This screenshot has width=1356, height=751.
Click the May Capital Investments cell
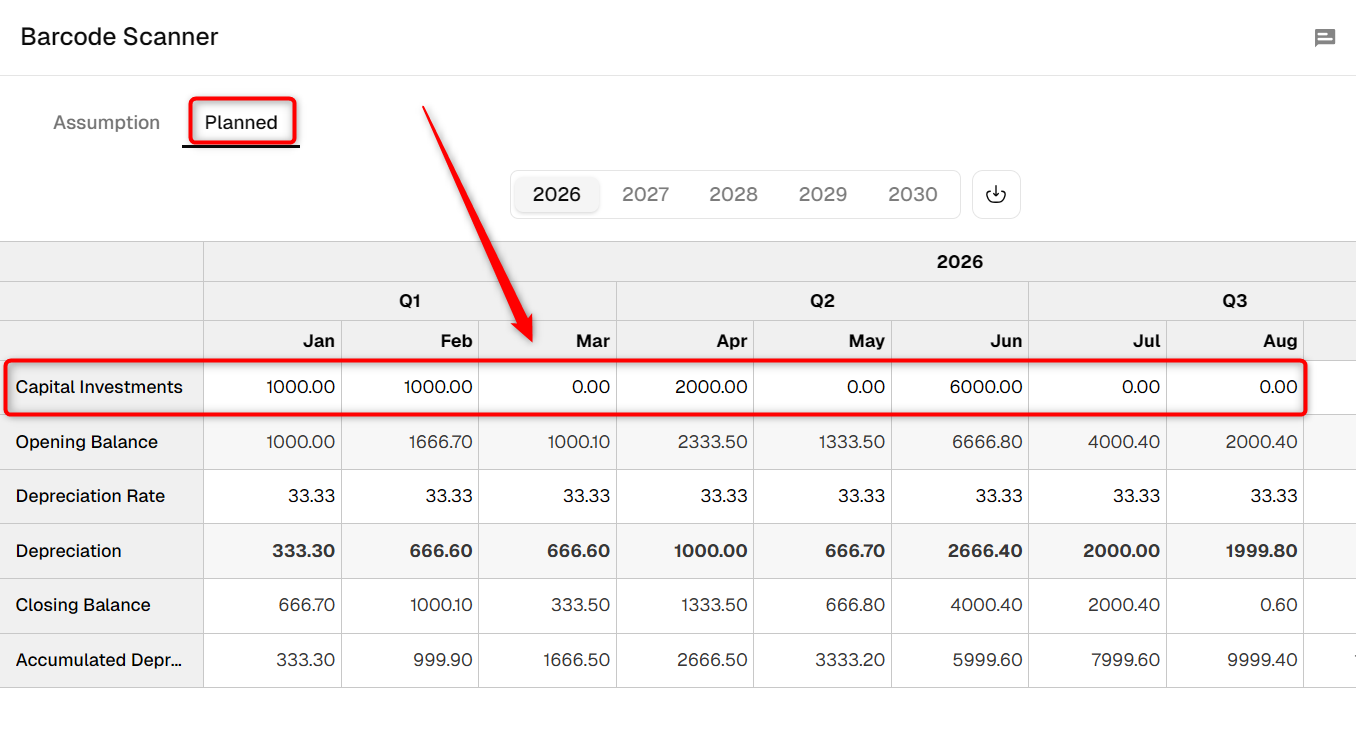tap(823, 387)
